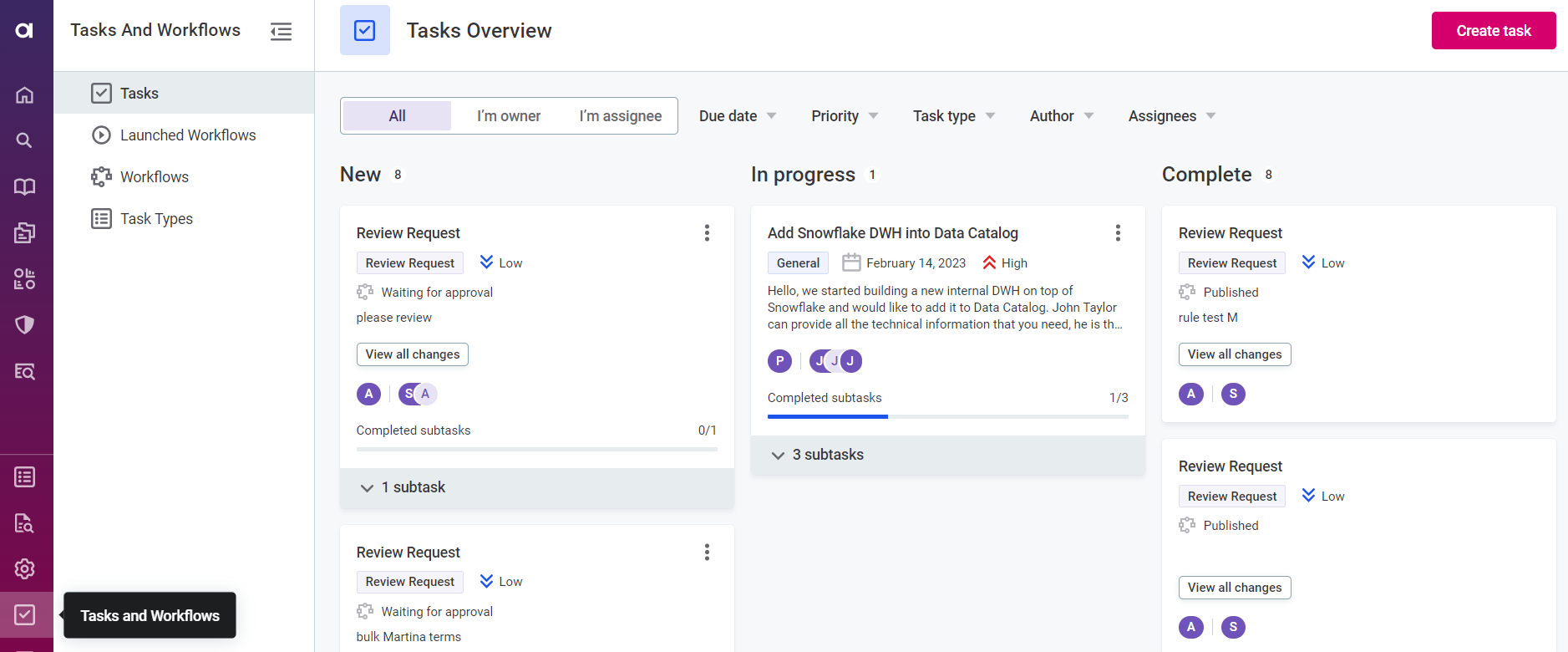Click the Completed subtasks 1/3 progress bar
This screenshot has width=1568, height=652.
tap(947, 415)
